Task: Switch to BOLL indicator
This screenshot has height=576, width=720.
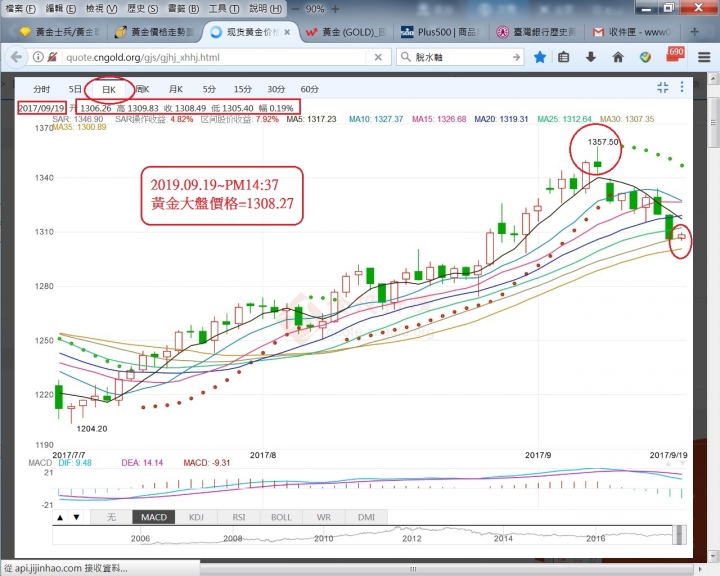Action: pos(281,517)
